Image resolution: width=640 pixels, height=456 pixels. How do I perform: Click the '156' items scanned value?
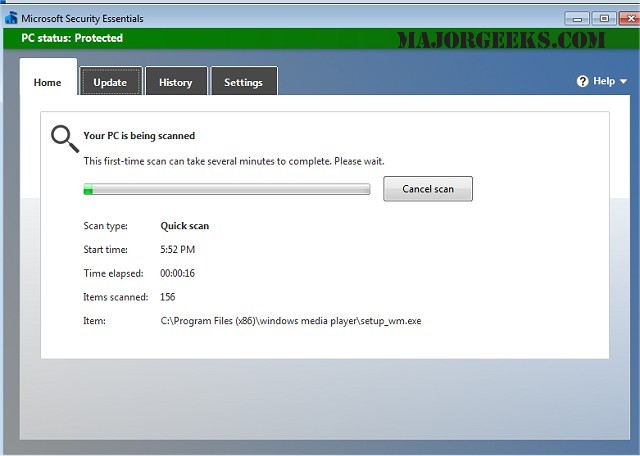168,297
